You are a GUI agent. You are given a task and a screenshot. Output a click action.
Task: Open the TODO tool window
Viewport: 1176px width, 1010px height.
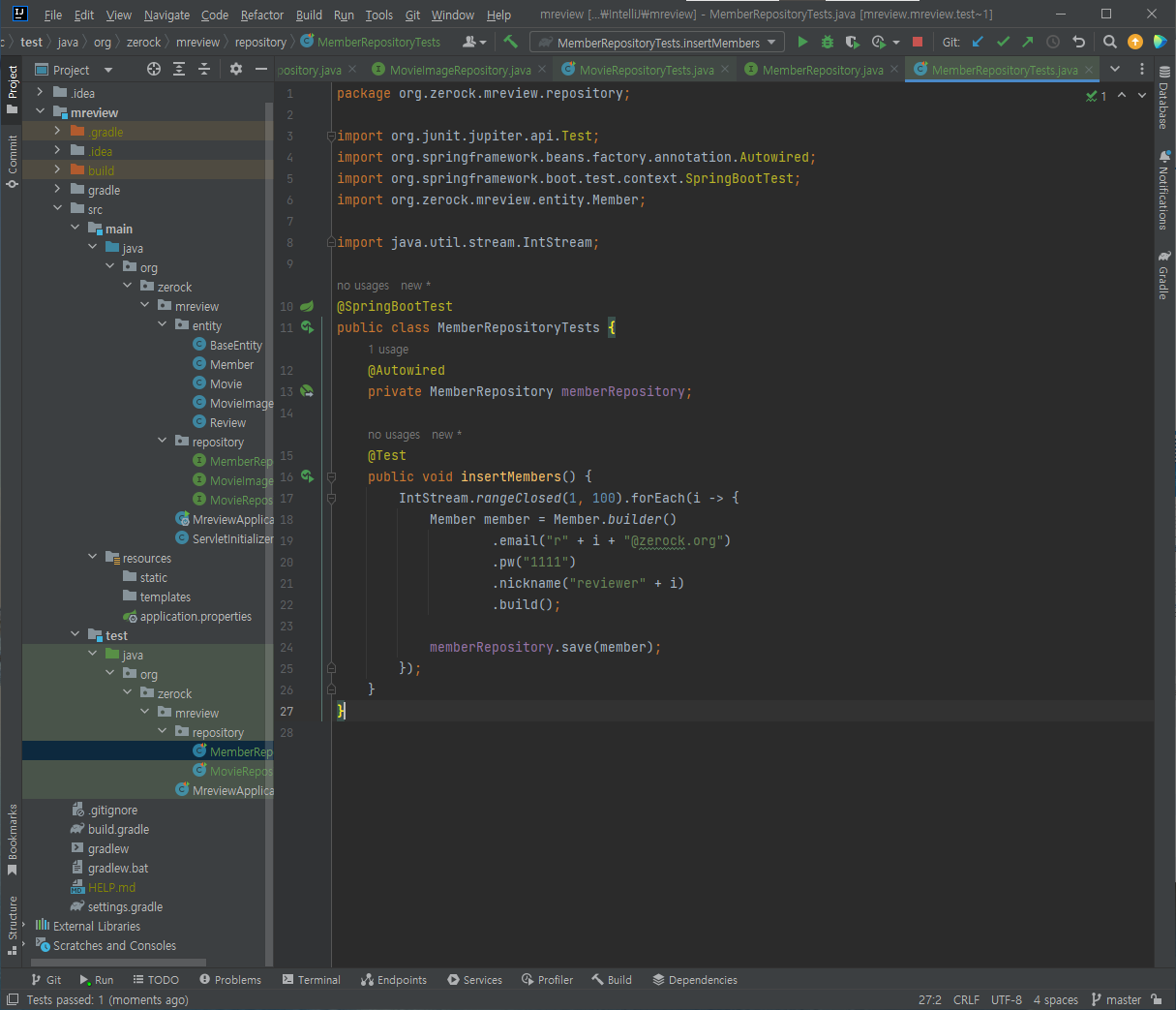click(x=156, y=980)
